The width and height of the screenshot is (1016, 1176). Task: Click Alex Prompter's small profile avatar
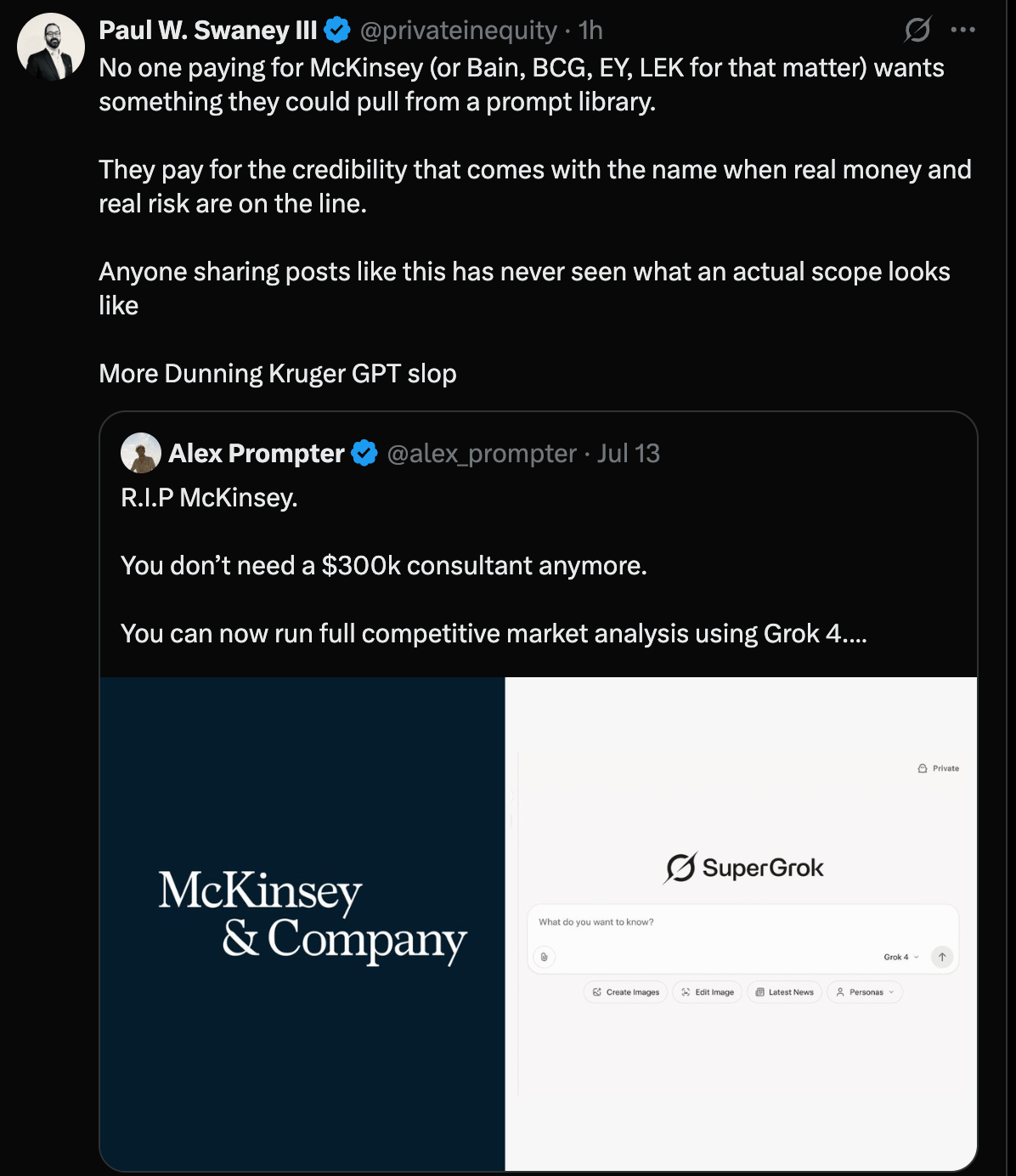click(x=141, y=453)
